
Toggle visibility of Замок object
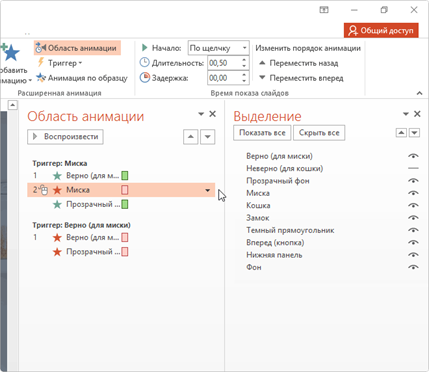pyautogui.click(x=413, y=218)
